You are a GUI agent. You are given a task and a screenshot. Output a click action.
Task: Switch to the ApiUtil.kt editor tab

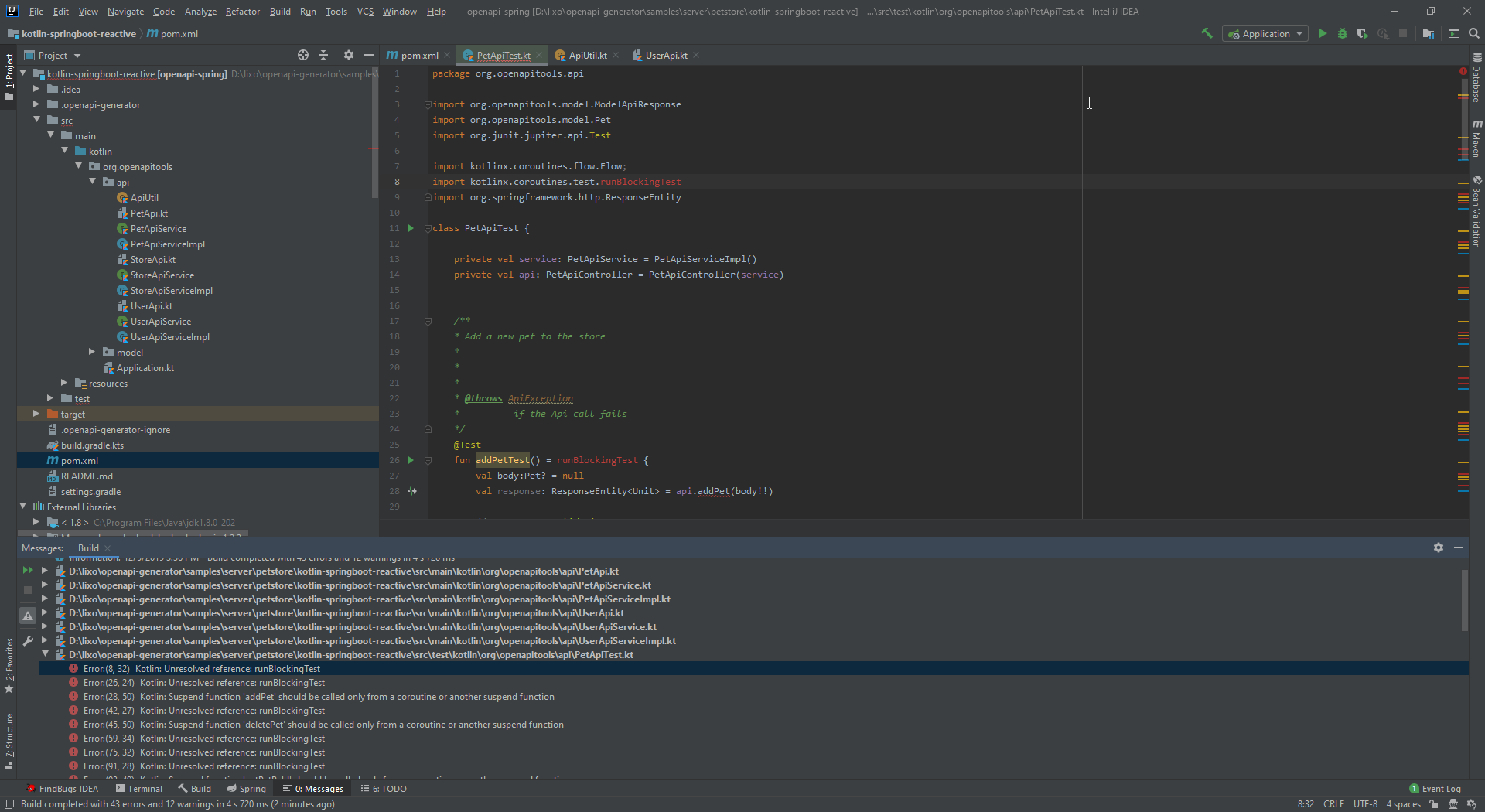pos(587,55)
